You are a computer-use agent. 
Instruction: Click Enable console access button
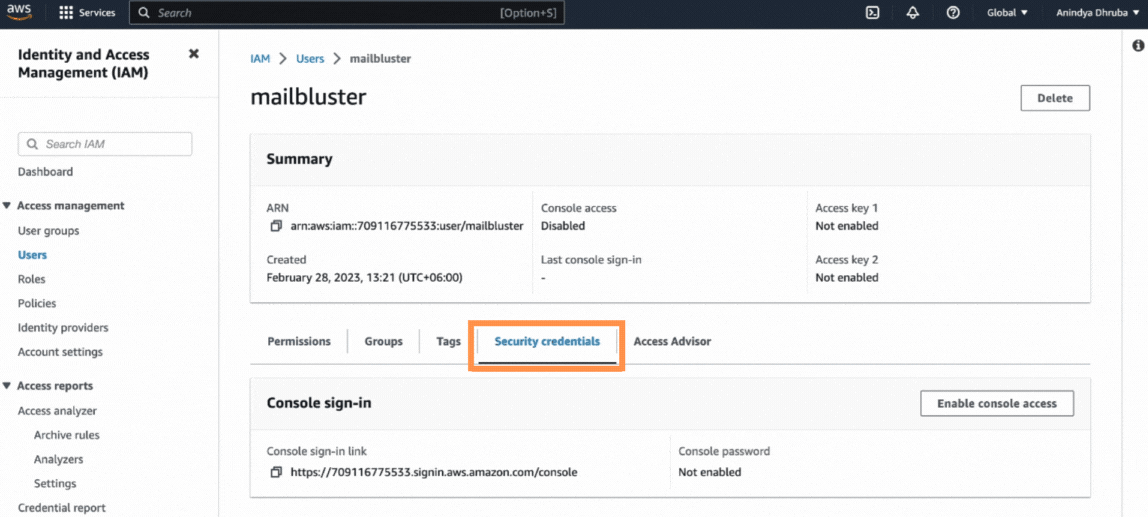click(997, 403)
